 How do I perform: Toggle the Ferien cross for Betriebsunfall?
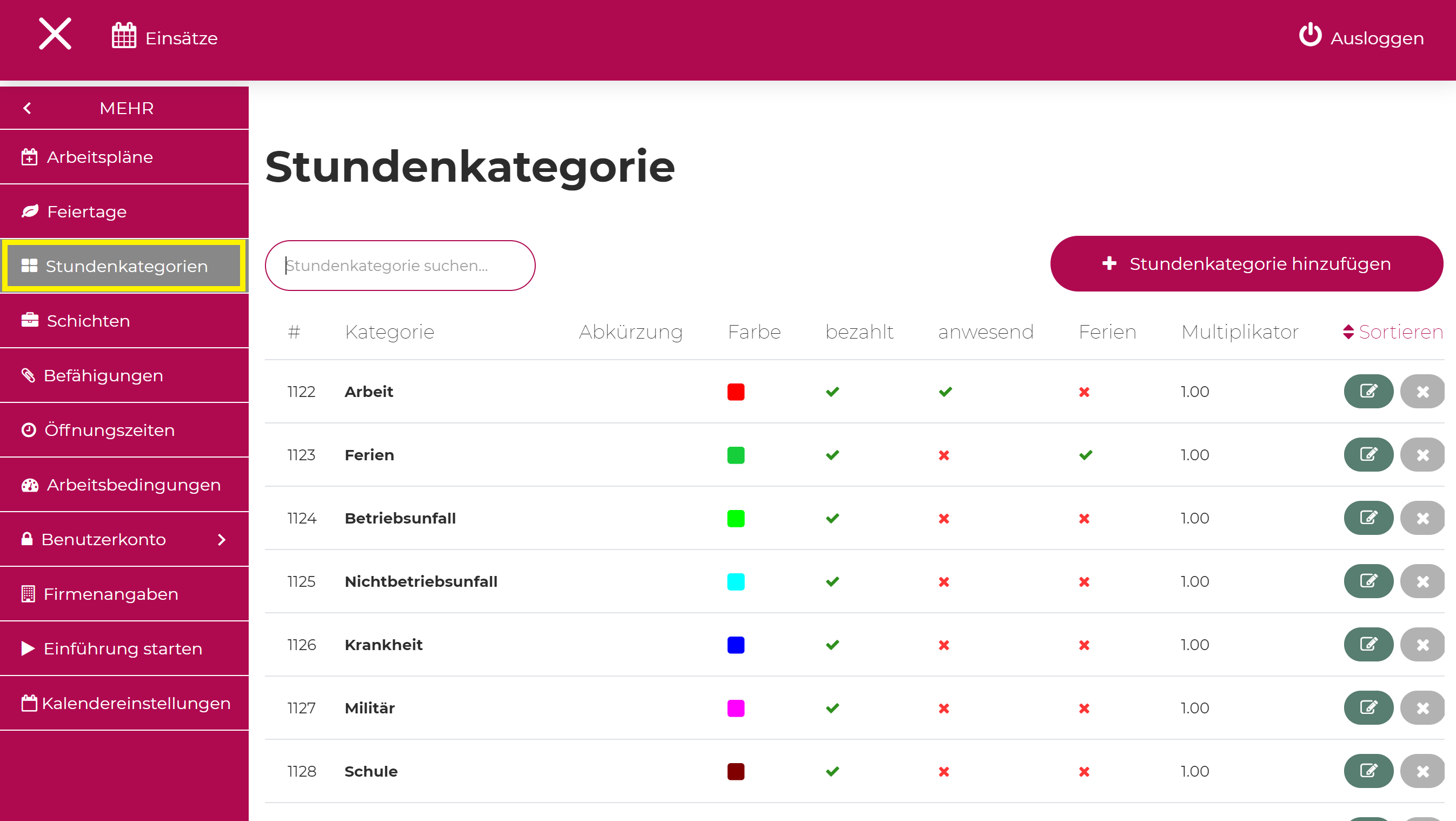coord(1084,519)
